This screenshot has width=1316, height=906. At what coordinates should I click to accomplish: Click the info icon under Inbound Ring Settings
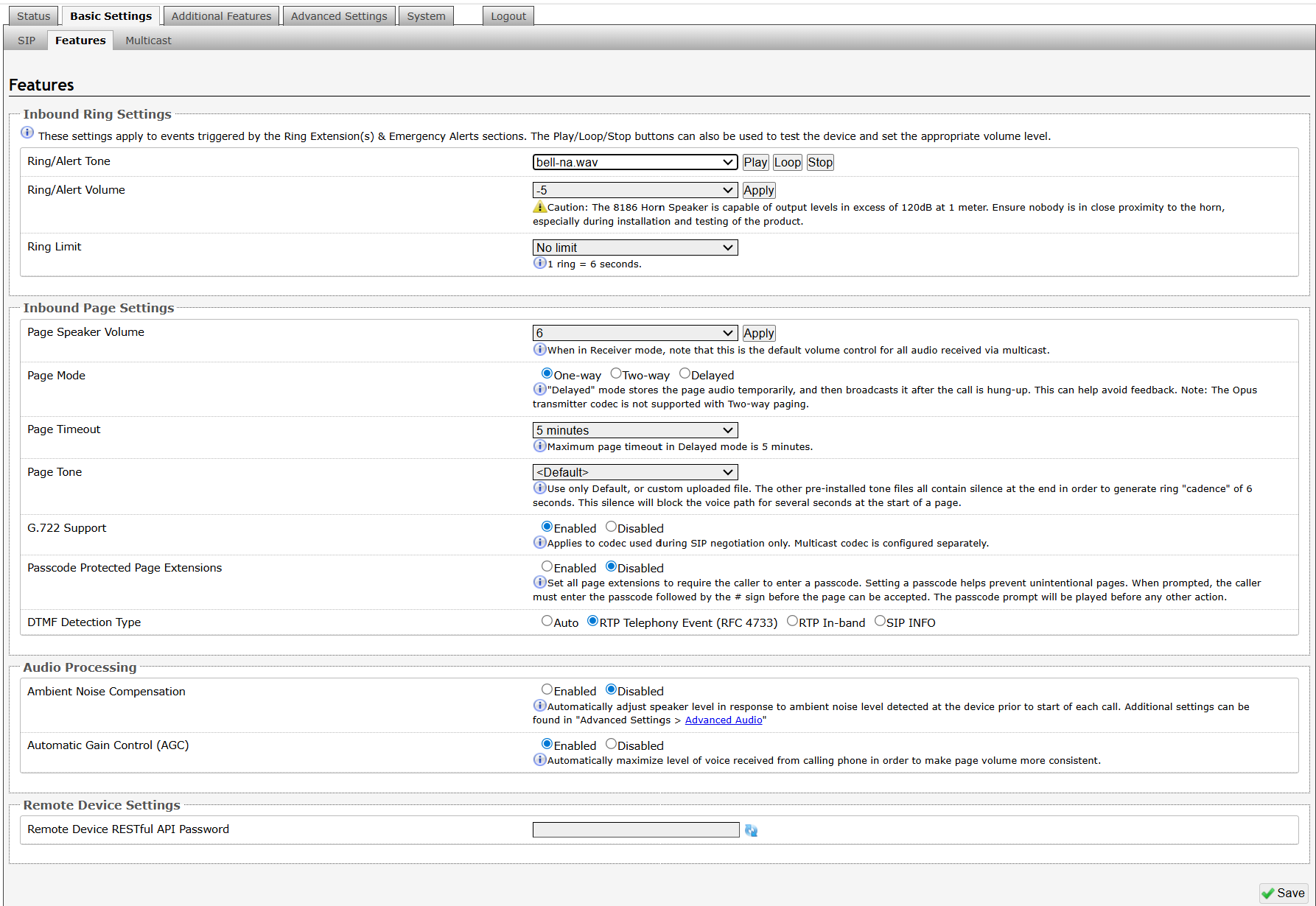(27, 133)
